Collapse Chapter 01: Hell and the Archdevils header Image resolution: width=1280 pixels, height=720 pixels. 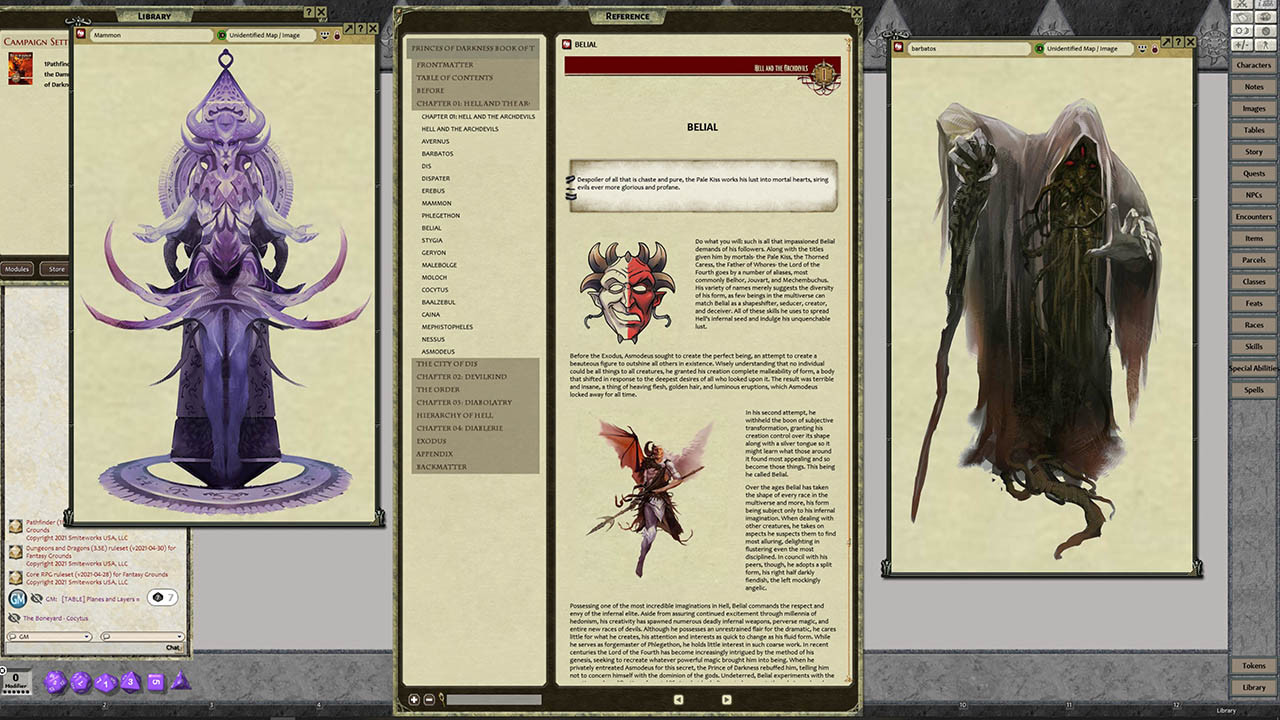(473, 103)
